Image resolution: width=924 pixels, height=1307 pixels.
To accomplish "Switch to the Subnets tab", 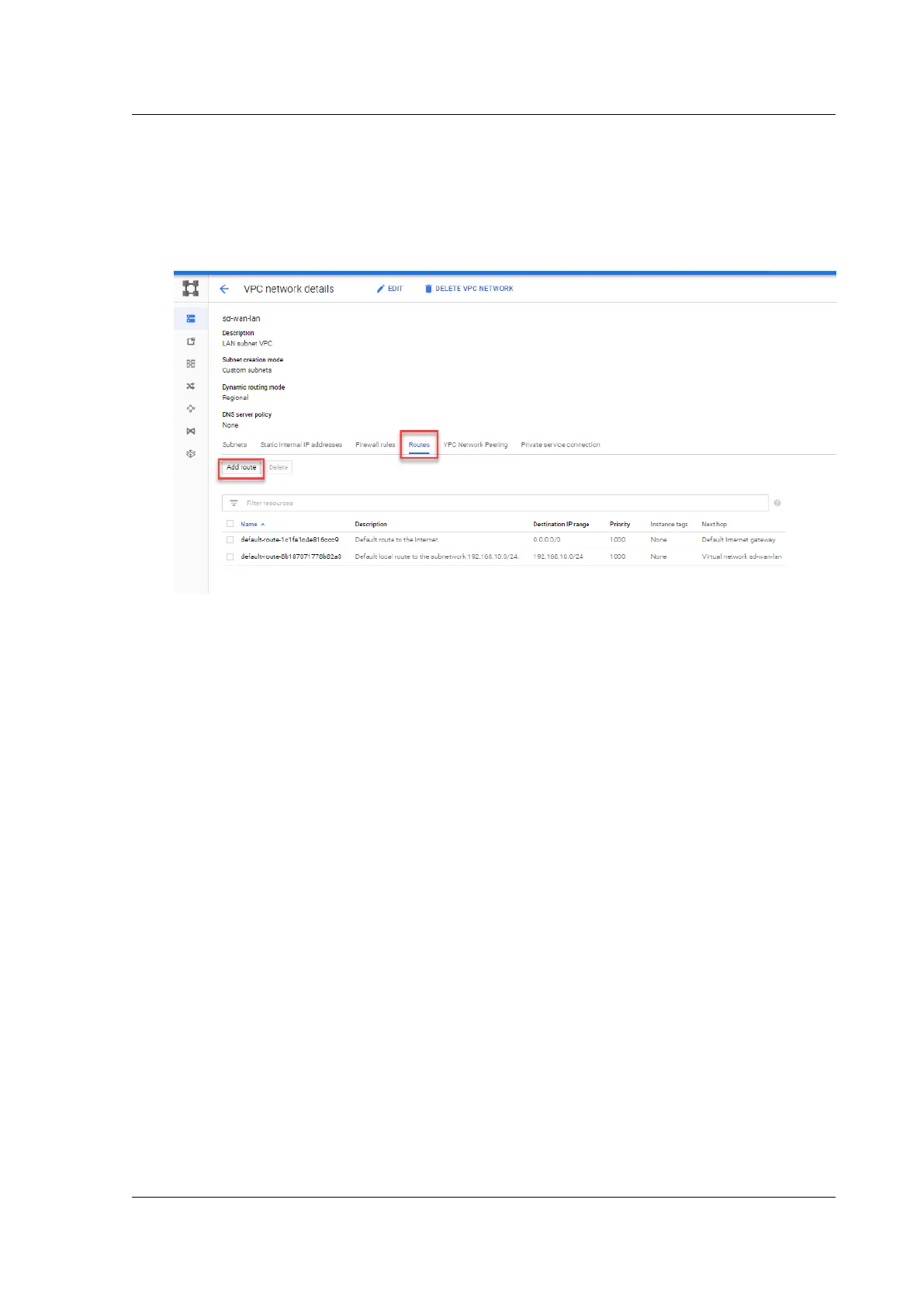I will coord(234,445).
